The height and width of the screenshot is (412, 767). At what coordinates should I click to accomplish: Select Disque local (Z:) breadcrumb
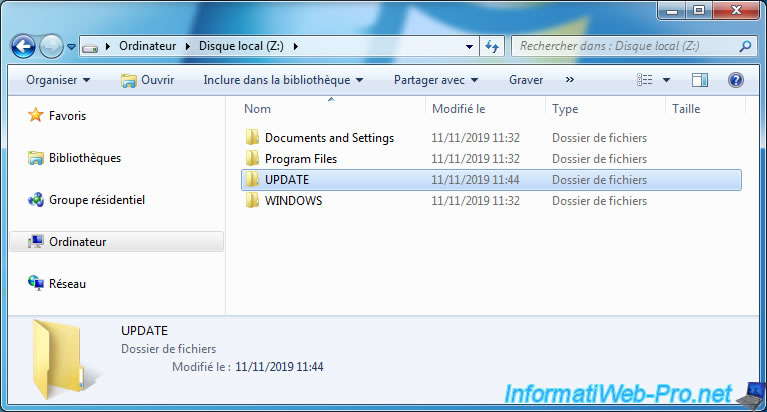tap(241, 46)
